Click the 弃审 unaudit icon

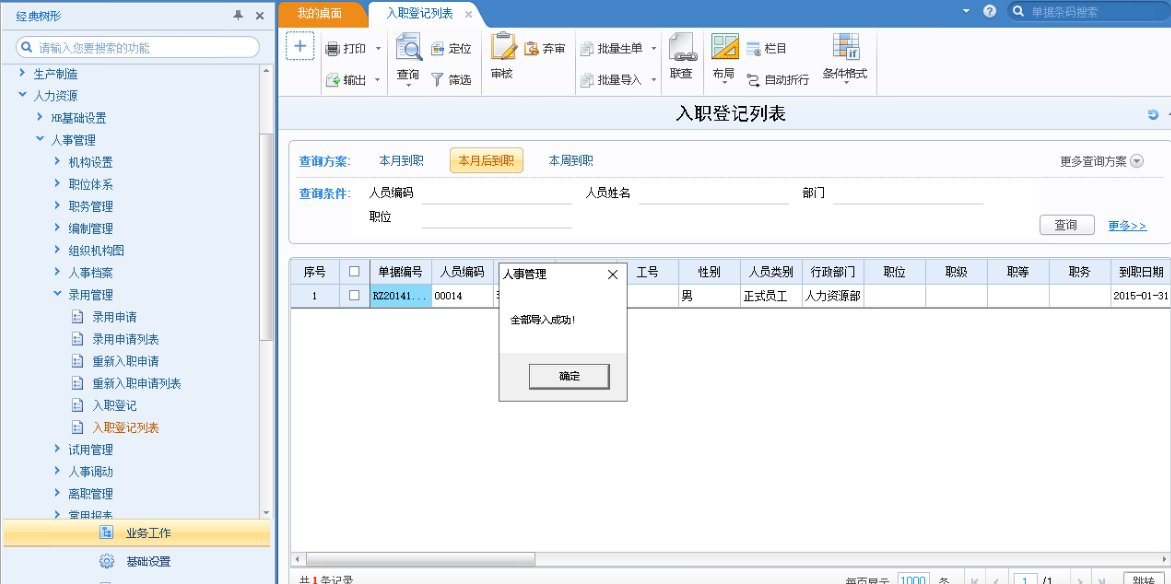click(532, 49)
